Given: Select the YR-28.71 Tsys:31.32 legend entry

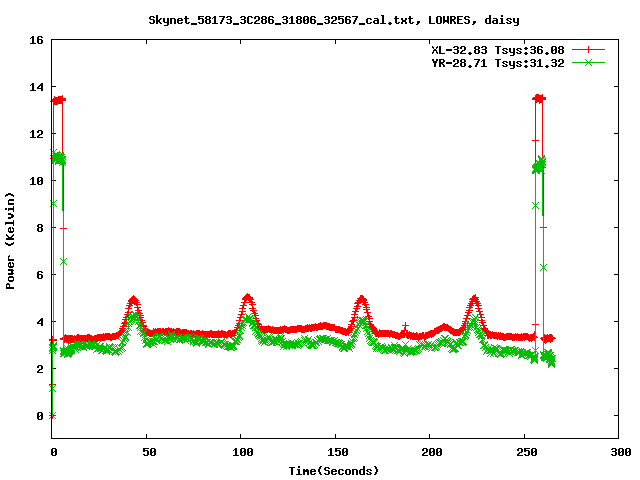Looking at the screenshot, I should click(498, 63).
